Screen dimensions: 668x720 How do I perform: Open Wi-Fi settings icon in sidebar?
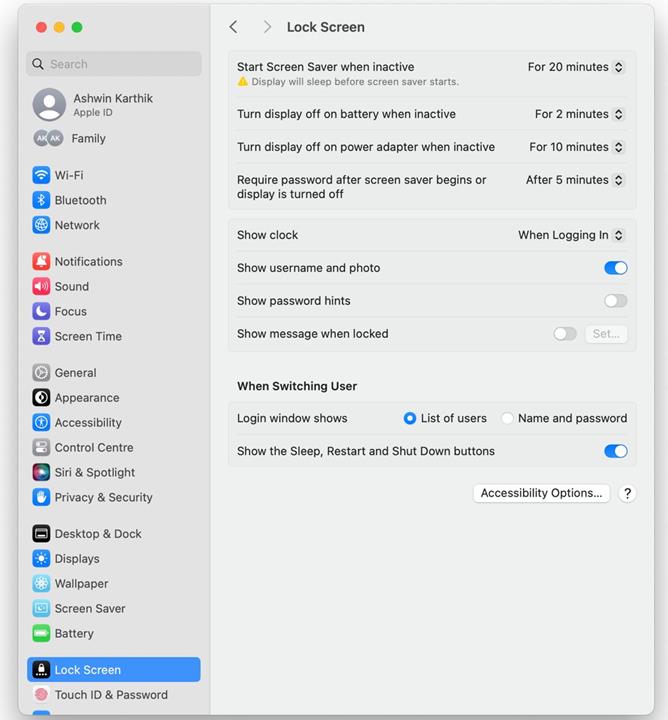coord(41,175)
